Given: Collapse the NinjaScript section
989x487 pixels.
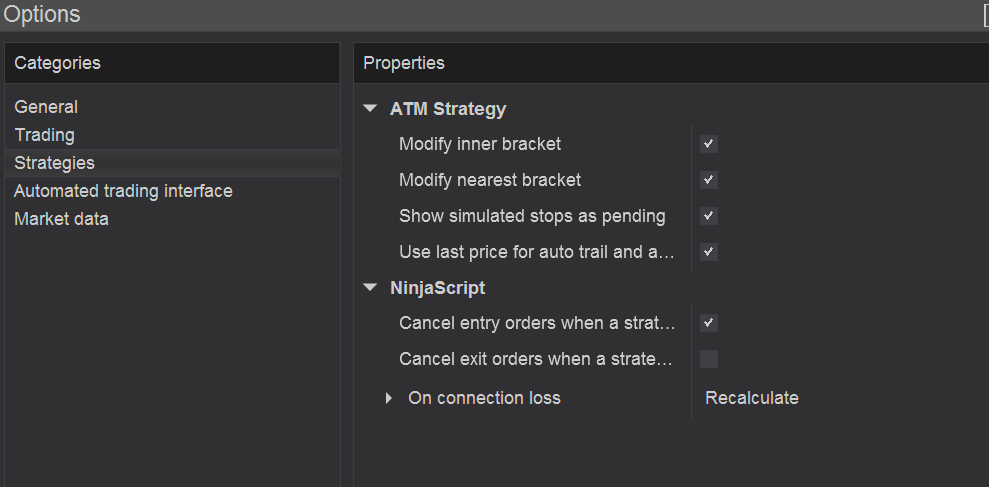Looking at the screenshot, I should click(x=371, y=288).
